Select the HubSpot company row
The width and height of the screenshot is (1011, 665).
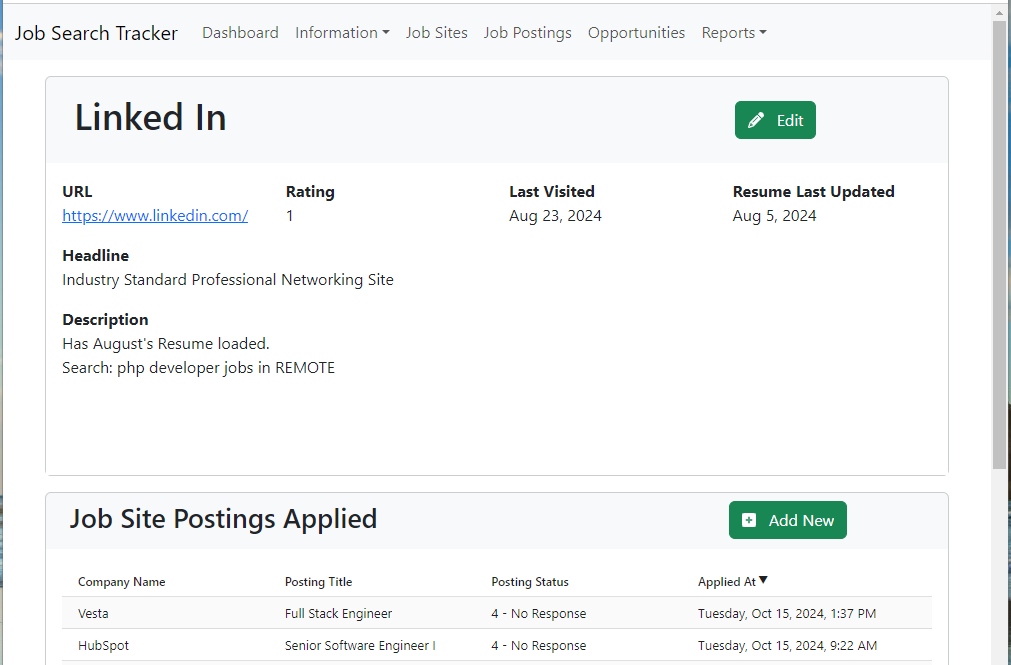click(x=496, y=645)
